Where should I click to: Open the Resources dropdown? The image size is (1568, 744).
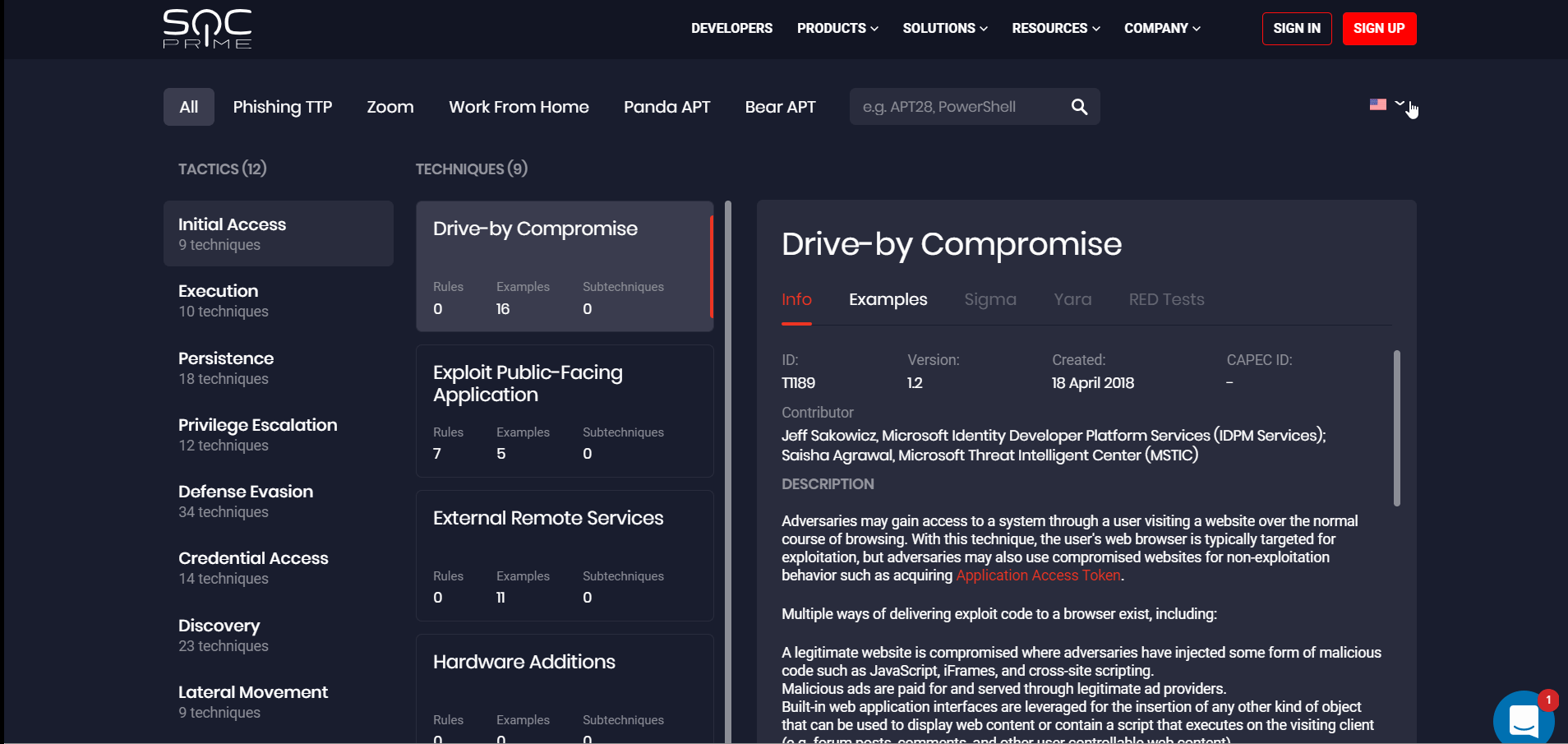click(x=1055, y=29)
